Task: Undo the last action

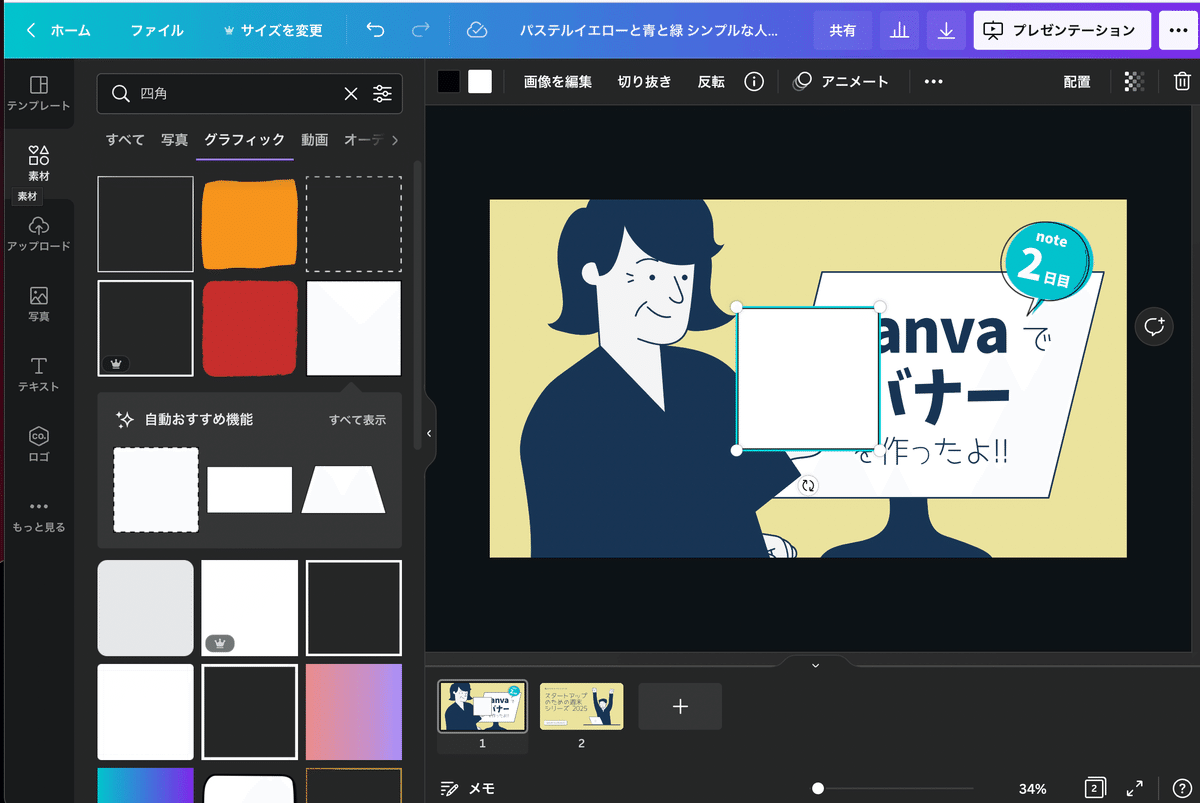Action: coord(375,30)
